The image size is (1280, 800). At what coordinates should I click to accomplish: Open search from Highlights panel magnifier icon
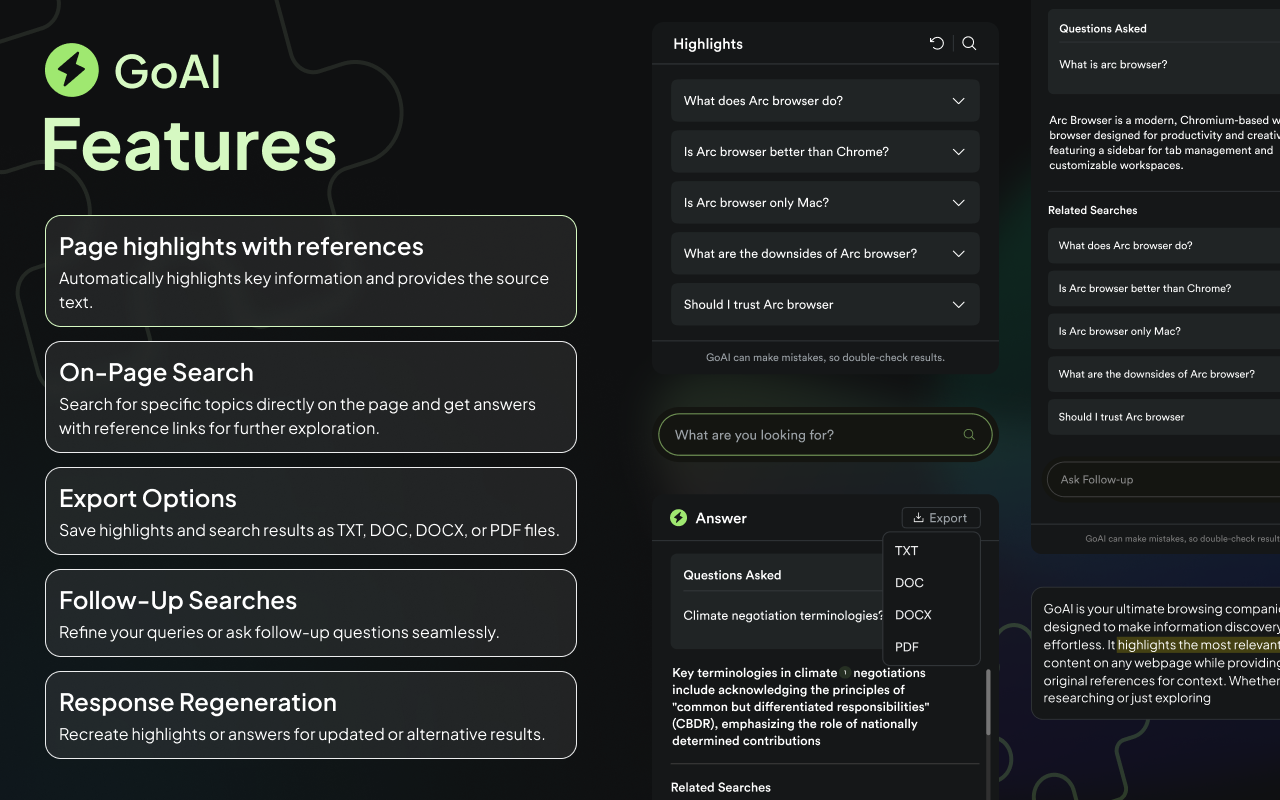coord(969,43)
